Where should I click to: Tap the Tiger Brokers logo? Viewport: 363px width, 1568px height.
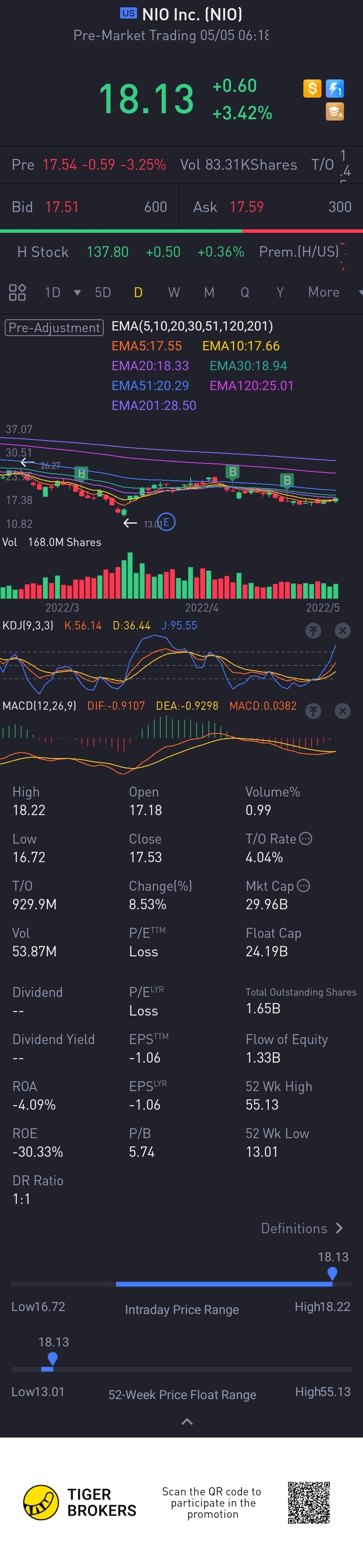click(x=79, y=1502)
